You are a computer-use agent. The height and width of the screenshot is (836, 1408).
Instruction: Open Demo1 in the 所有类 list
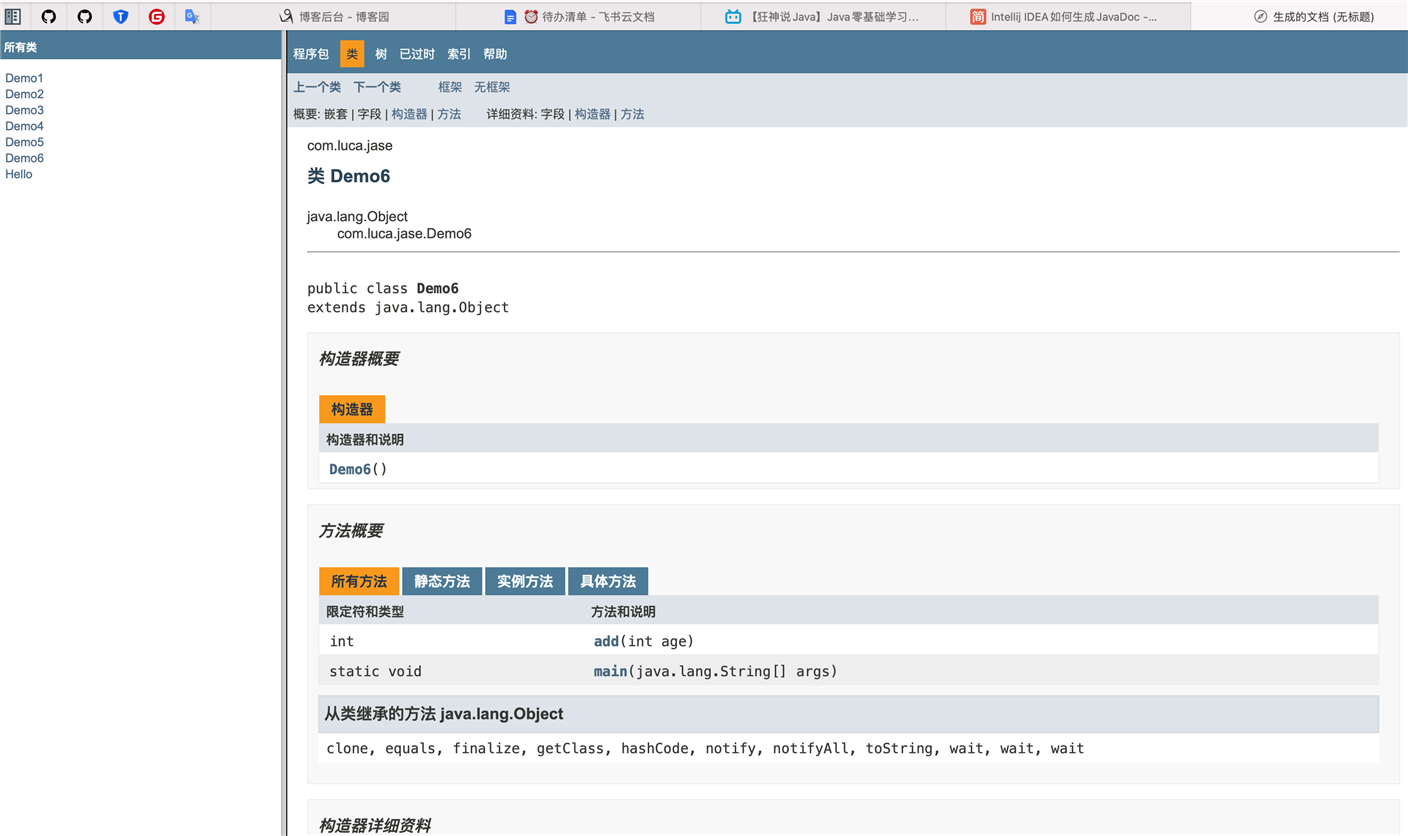(x=24, y=78)
